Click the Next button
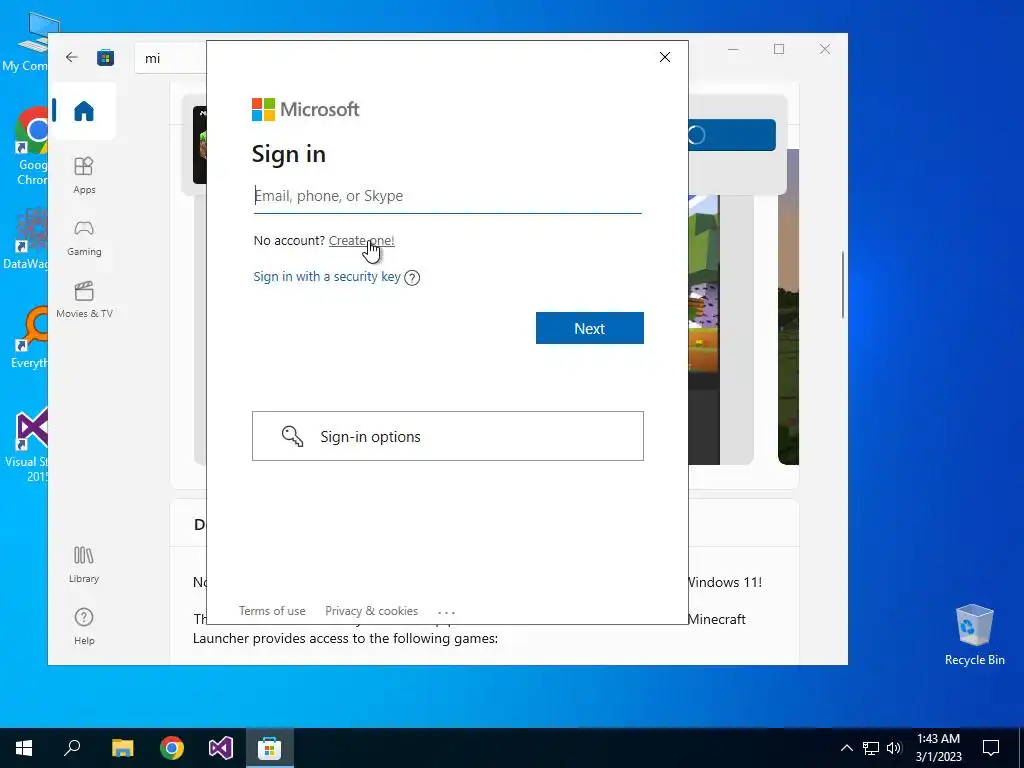Screen dimensions: 1024x768 [589, 328]
